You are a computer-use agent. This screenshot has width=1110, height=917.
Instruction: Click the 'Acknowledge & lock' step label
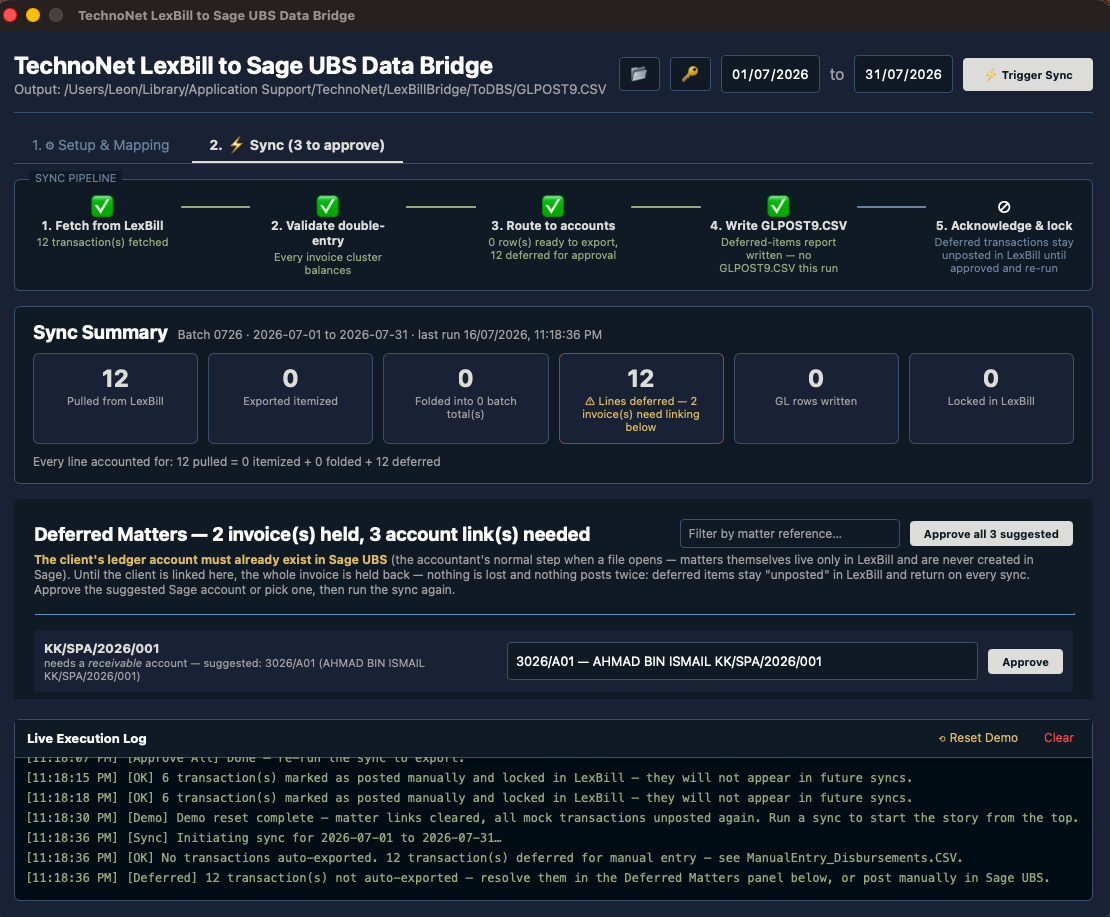(x=1004, y=225)
